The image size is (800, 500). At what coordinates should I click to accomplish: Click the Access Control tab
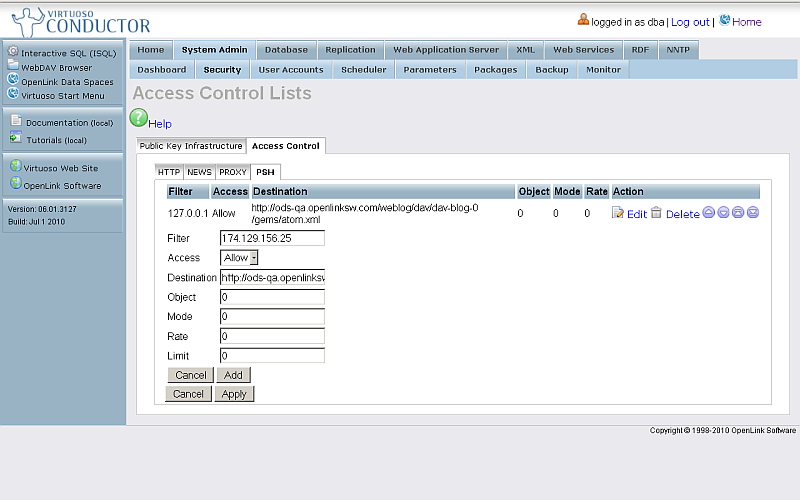tap(286, 146)
